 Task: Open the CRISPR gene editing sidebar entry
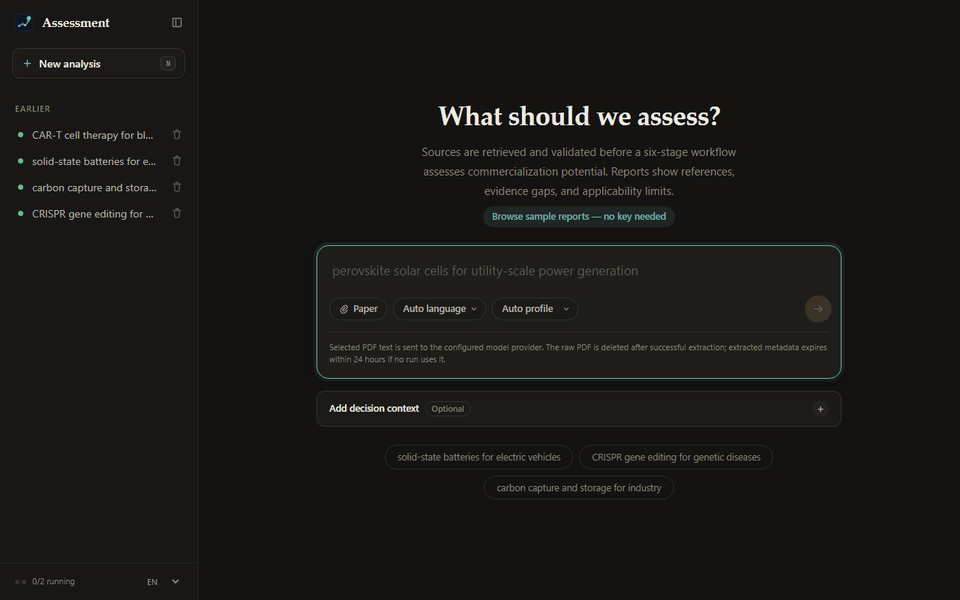92,214
